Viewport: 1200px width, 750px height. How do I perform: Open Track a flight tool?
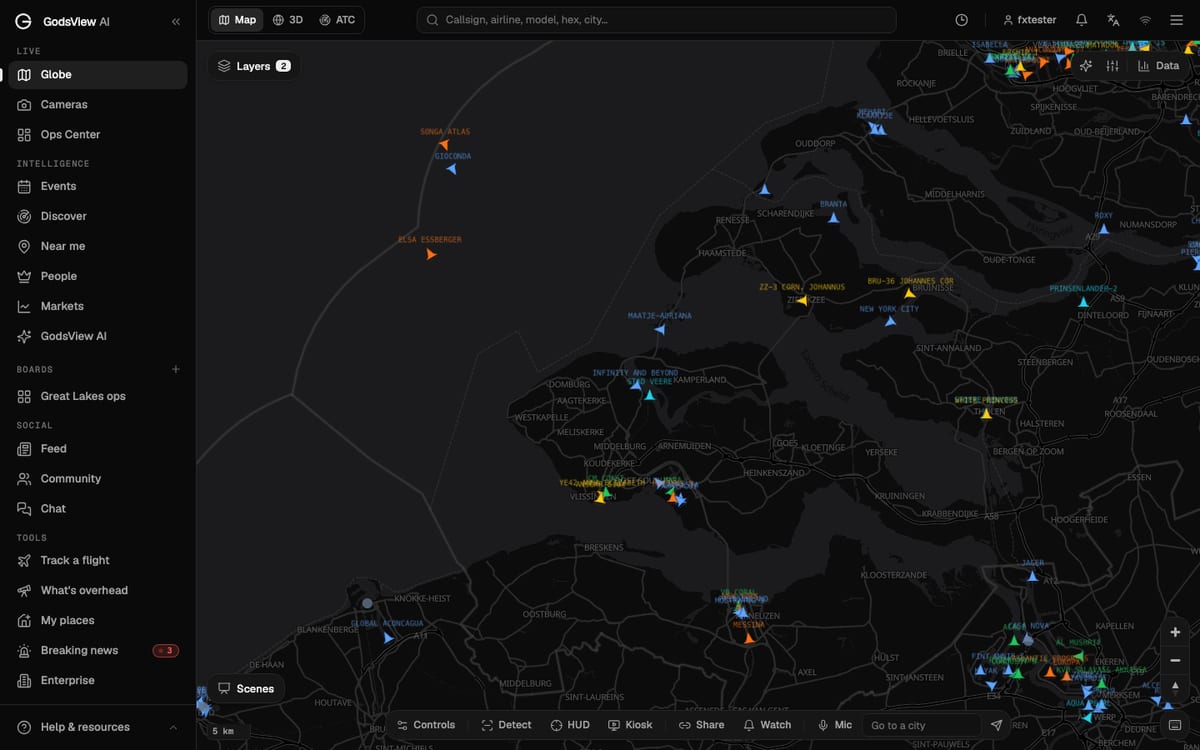click(98, 560)
